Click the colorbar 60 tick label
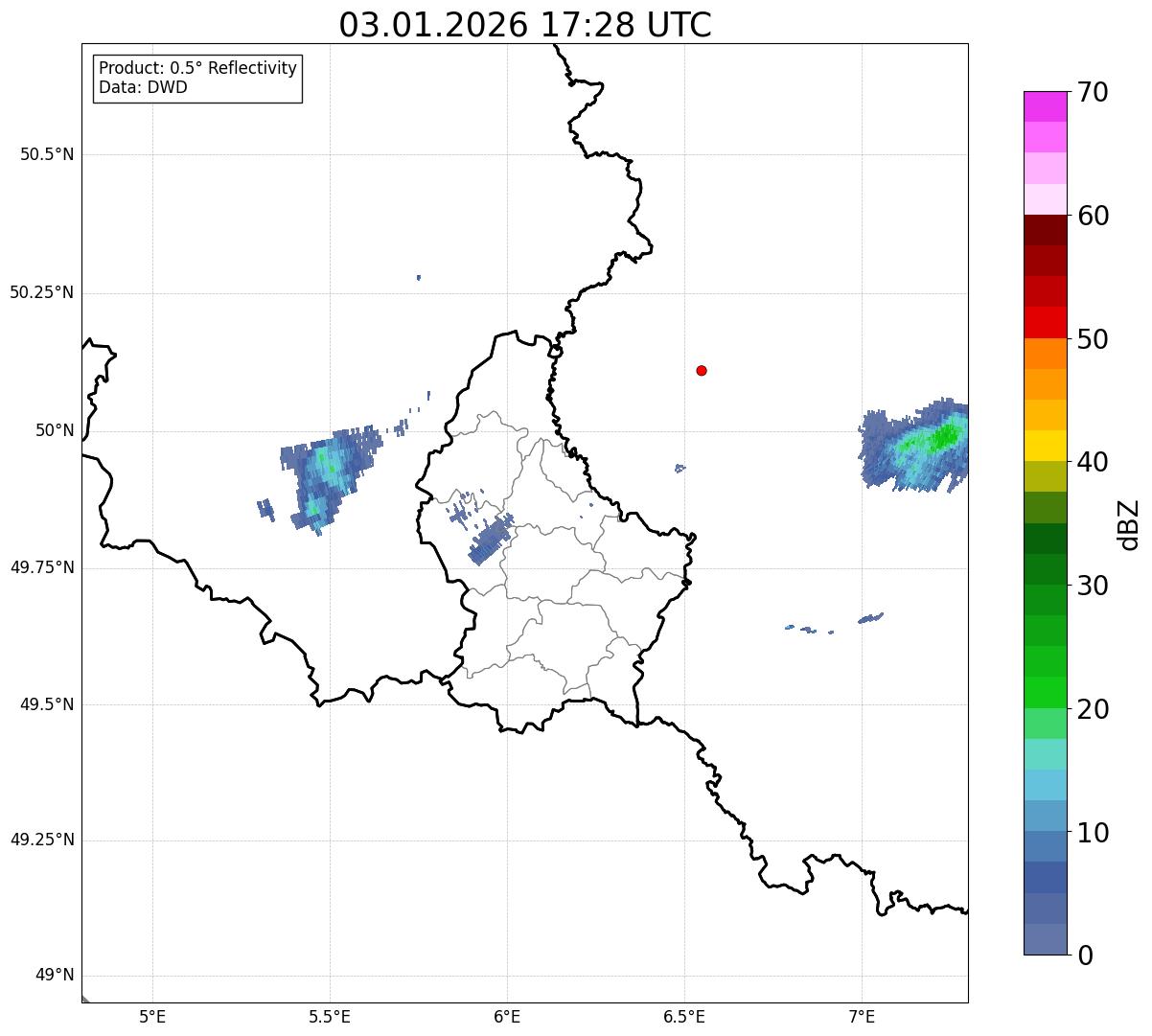Screen dimensions: 1152x1036 (1093, 216)
